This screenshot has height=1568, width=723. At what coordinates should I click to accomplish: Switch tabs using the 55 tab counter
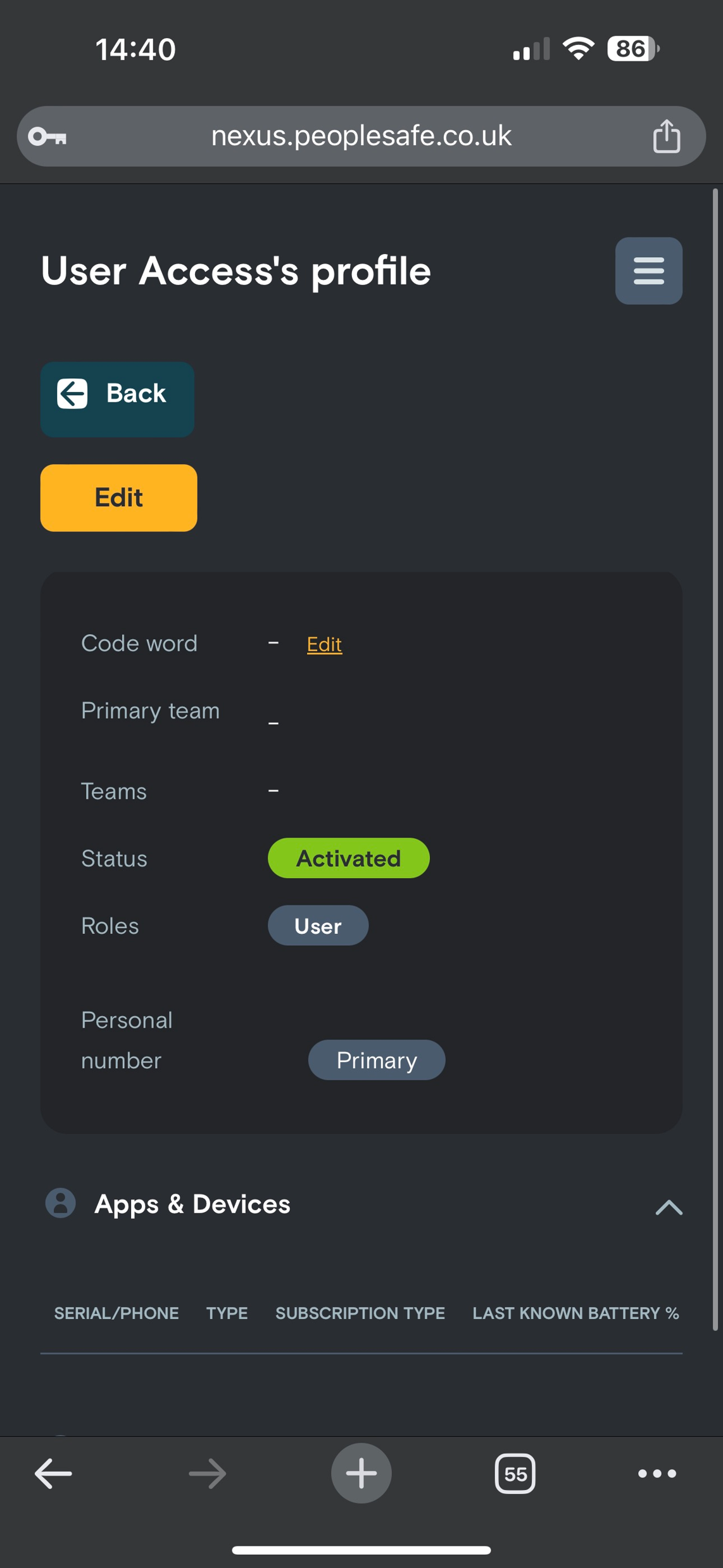(515, 1473)
